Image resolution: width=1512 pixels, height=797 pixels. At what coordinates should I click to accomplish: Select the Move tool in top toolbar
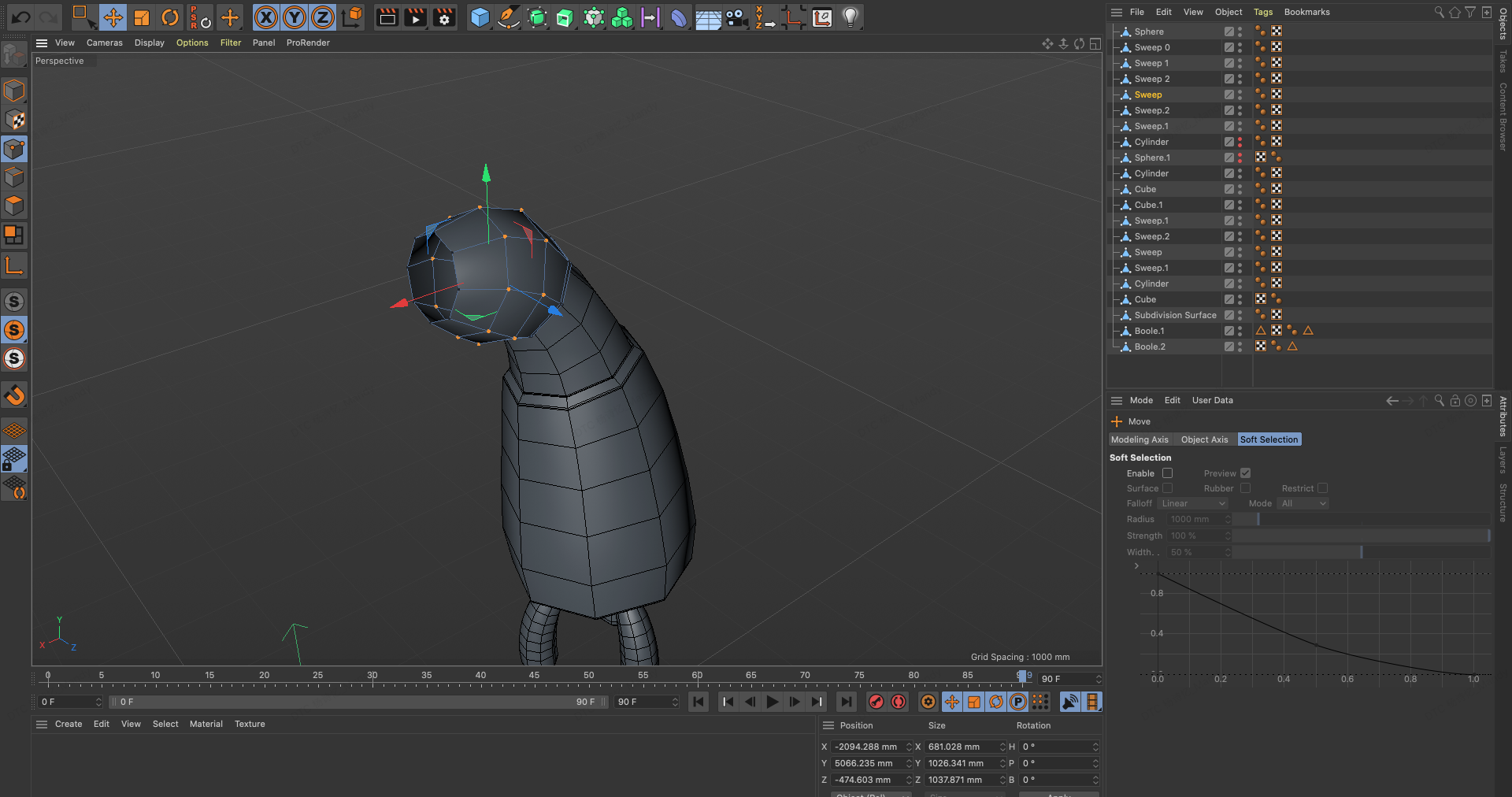click(113, 17)
